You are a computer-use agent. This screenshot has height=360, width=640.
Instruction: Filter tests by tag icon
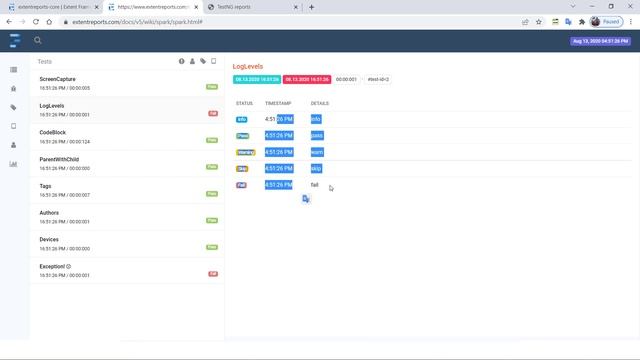click(x=203, y=61)
